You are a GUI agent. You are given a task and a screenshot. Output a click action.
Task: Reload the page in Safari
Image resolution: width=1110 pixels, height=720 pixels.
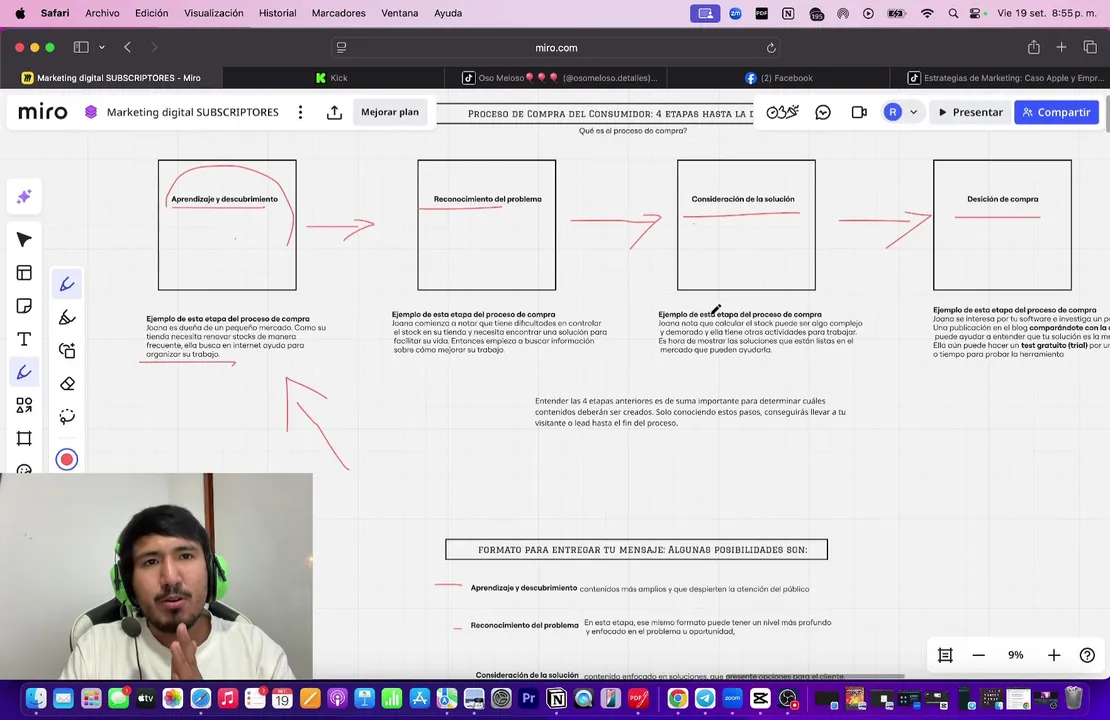[771, 47]
